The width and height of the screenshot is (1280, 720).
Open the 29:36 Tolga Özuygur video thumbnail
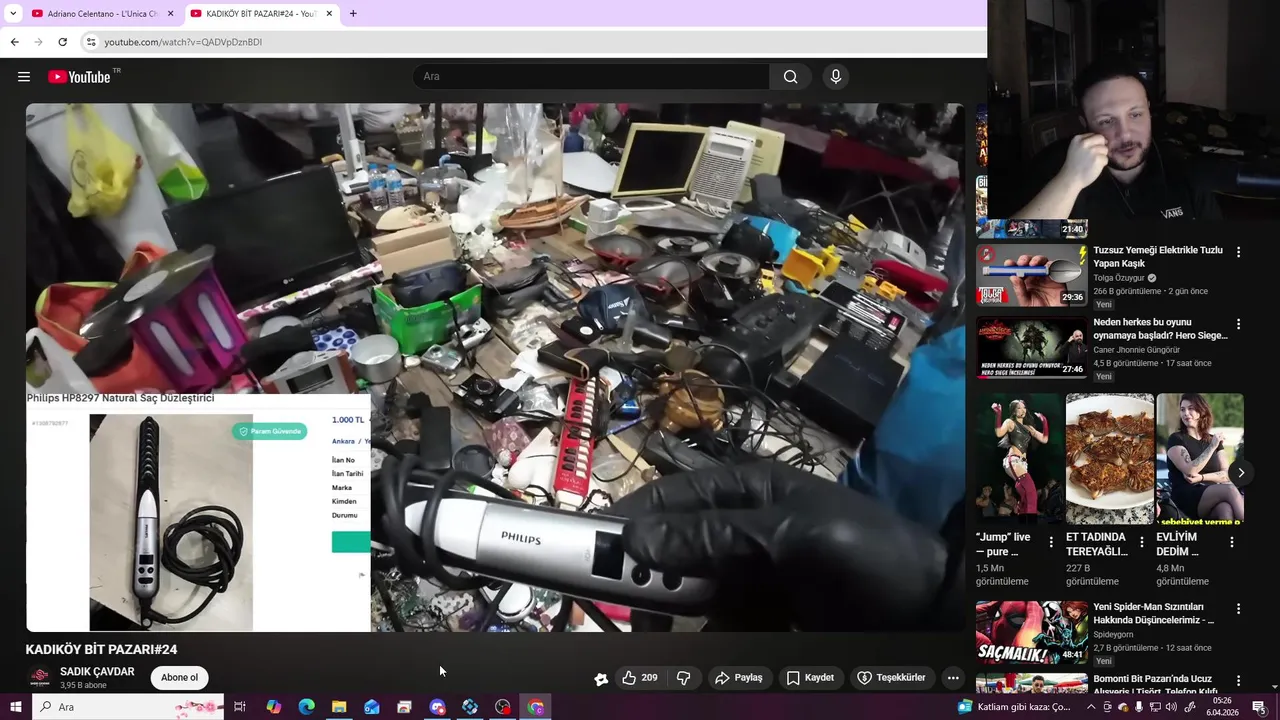[1031, 275]
